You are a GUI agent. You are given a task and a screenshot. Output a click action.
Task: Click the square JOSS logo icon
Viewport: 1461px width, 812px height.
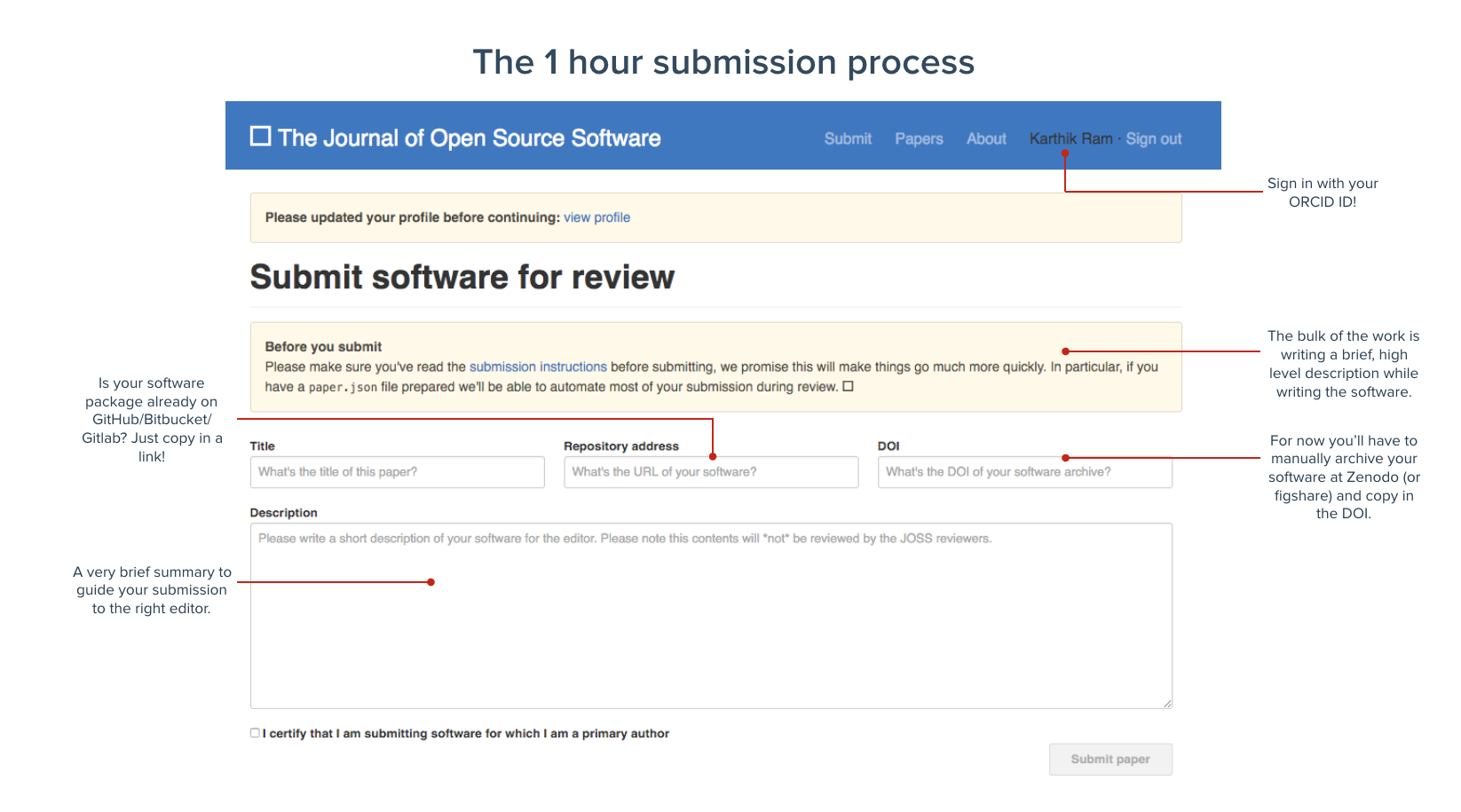pyautogui.click(x=260, y=136)
